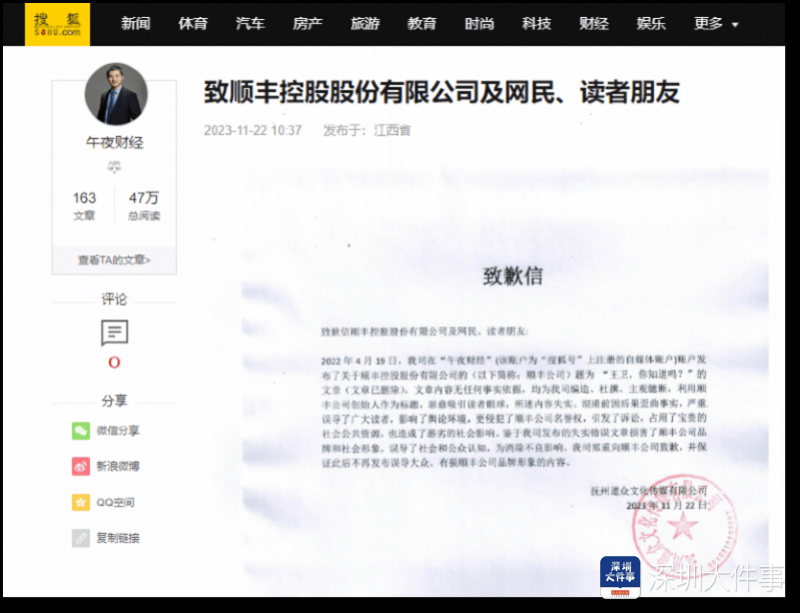Click the red comment count 0

114,362
